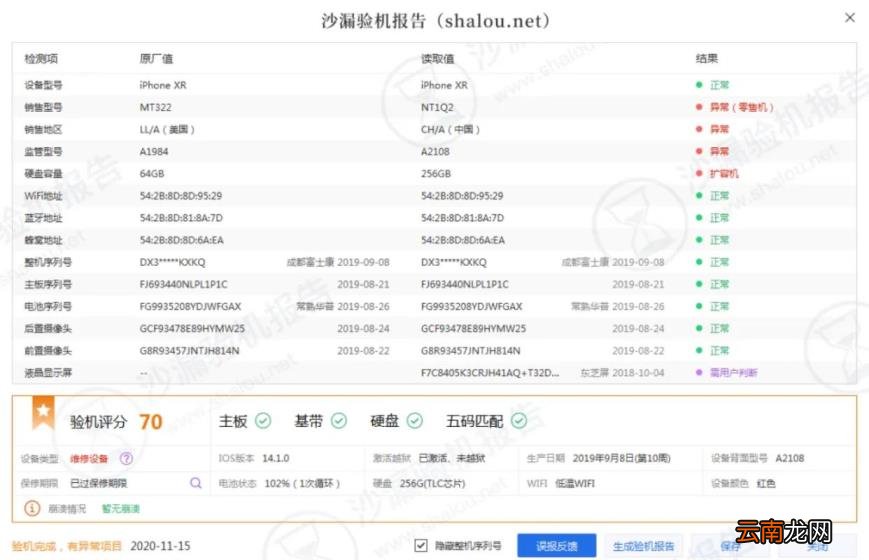Click the 结果 column header
This screenshot has width=869, height=560.
[x=707, y=58]
